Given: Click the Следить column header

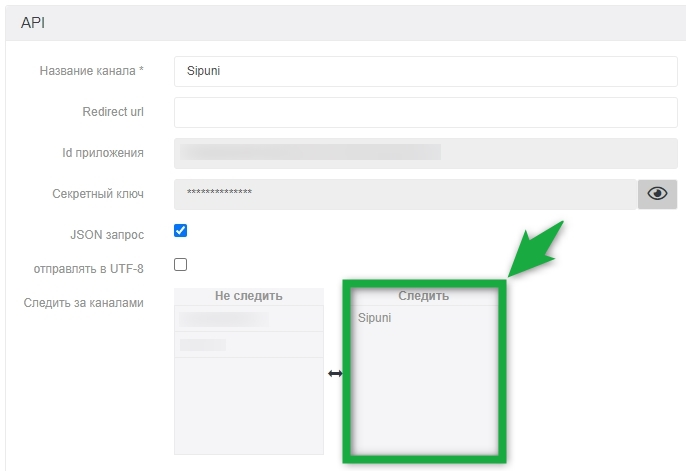Looking at the screenshot, I should [423, 296].
